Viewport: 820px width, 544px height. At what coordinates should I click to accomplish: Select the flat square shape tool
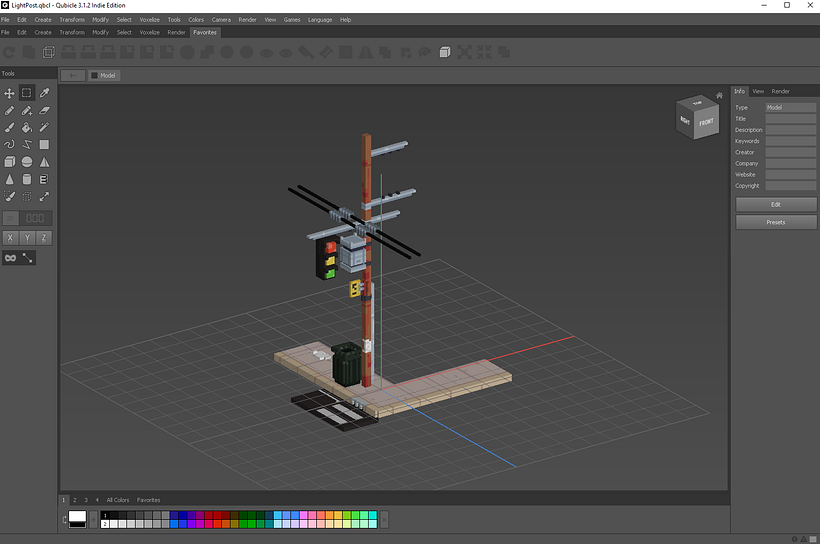click(44, 144)
